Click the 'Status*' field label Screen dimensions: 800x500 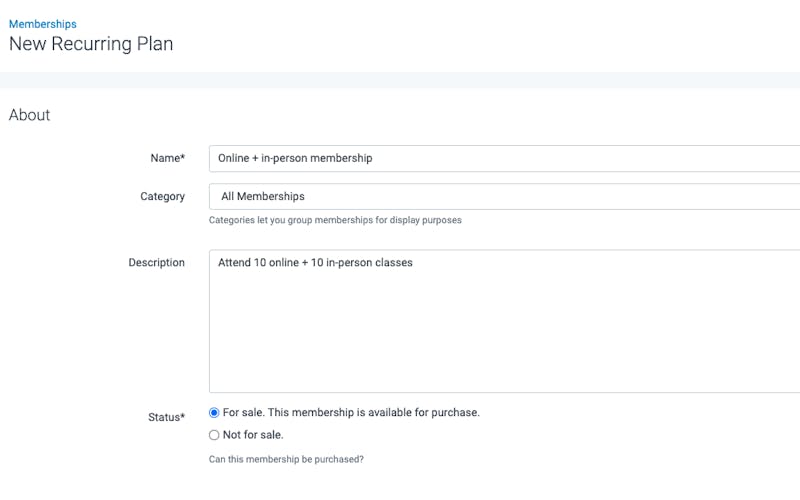pyautogui.click(x=166, y=417)
